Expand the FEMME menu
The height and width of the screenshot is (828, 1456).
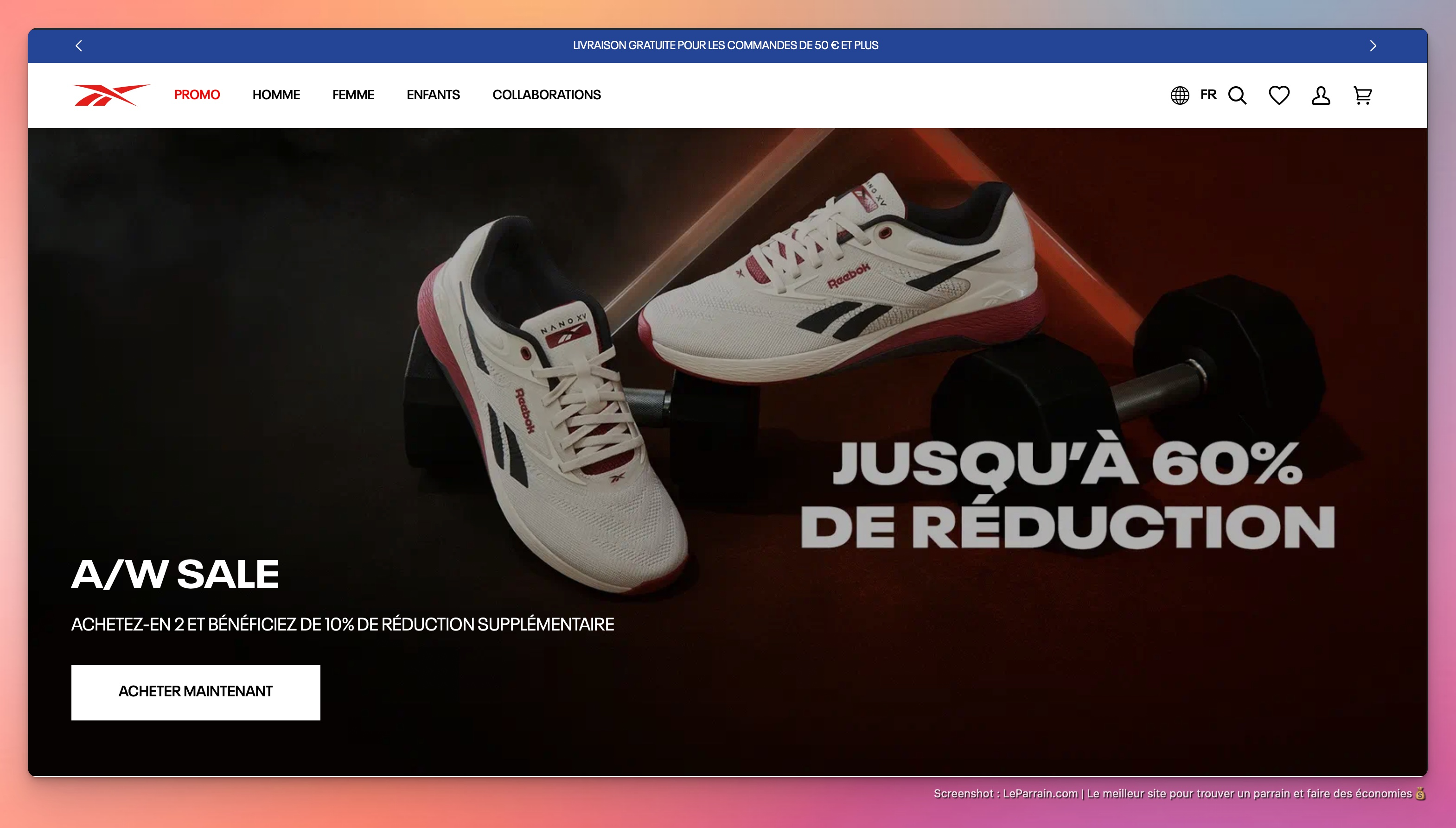point(352,95)
